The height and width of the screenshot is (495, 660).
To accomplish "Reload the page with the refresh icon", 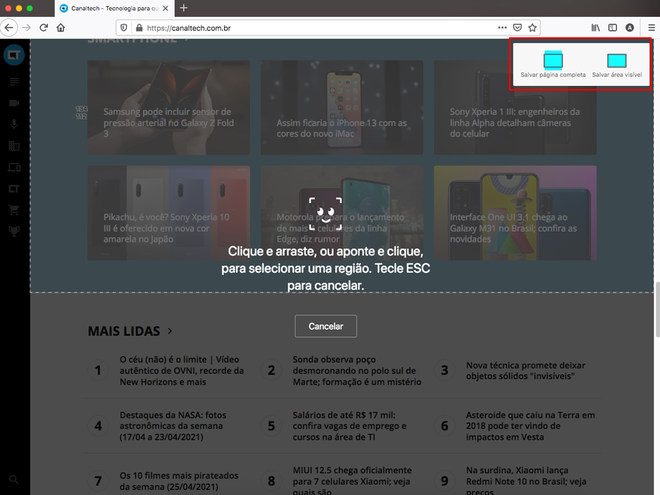I will click(44, 28).
